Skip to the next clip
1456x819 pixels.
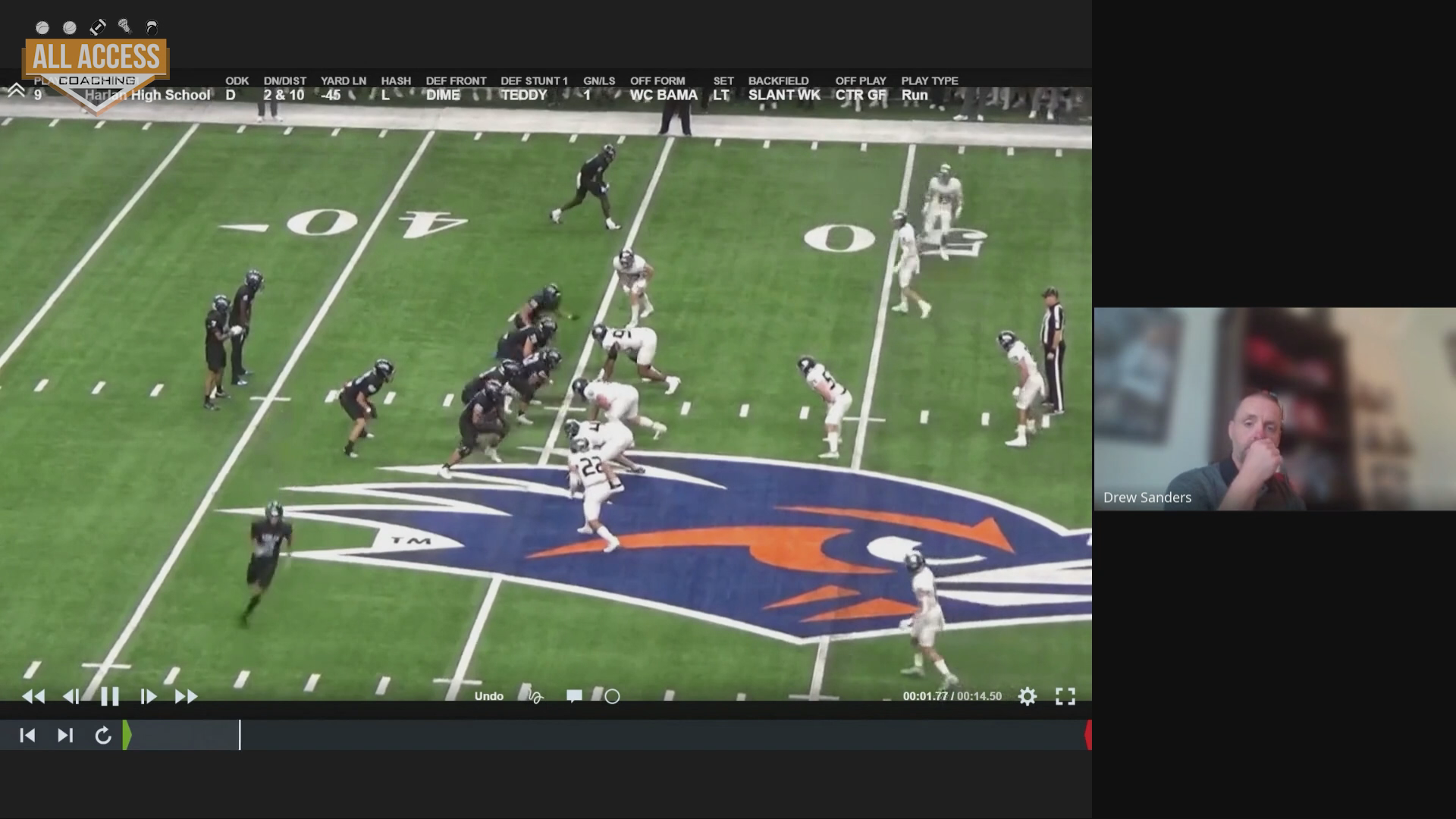pyautogui.click(x=65, y=735)
